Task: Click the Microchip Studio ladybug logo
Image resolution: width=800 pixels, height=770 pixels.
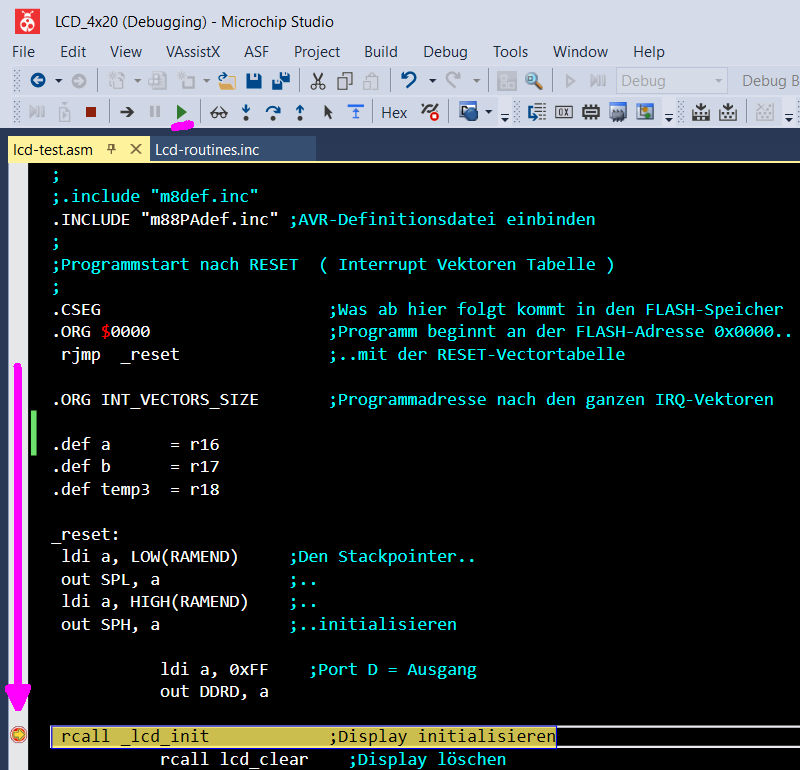Action: pyautogui.click(x=27, y=21)
